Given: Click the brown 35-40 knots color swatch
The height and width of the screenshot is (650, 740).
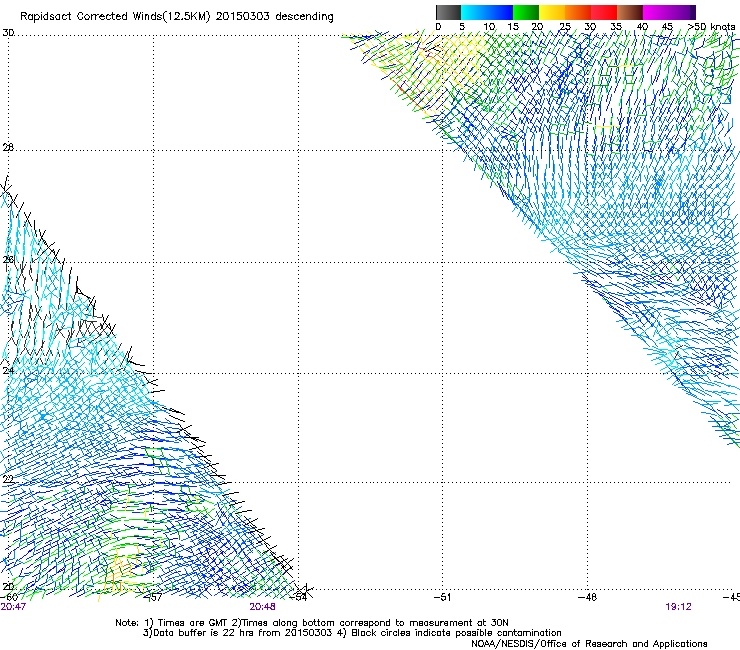Looking at the screenshot, I should click(630, 12).
